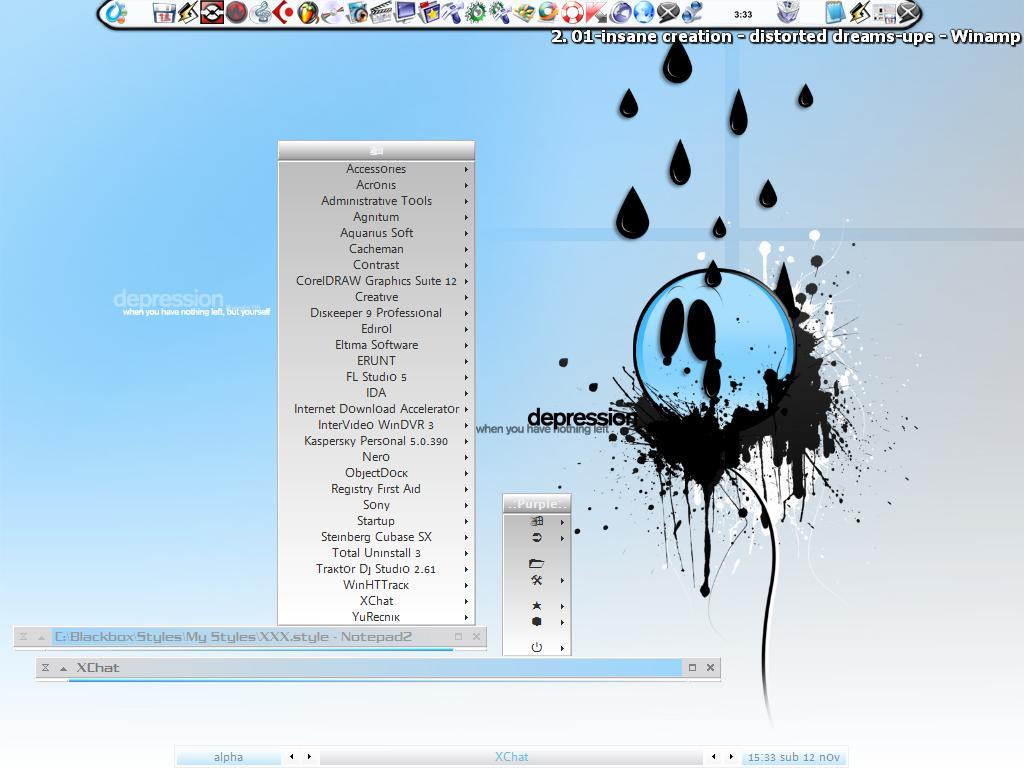The image size is (1024, 768).
Task: Click the up-arrow icon on Notepad2 title bar
Action: [x=41, y=637]
